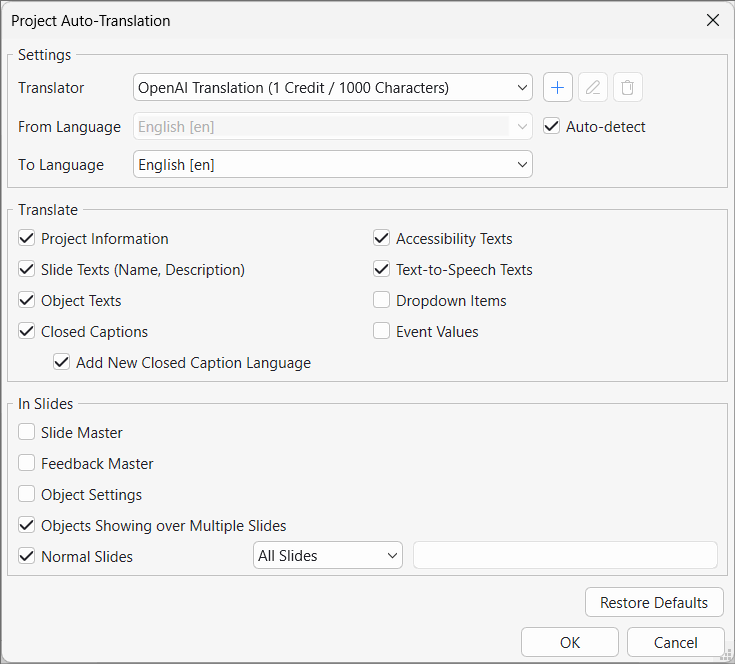Check the Event Values option
This screenshot has height=664, width=735.
tap(381, 332)
